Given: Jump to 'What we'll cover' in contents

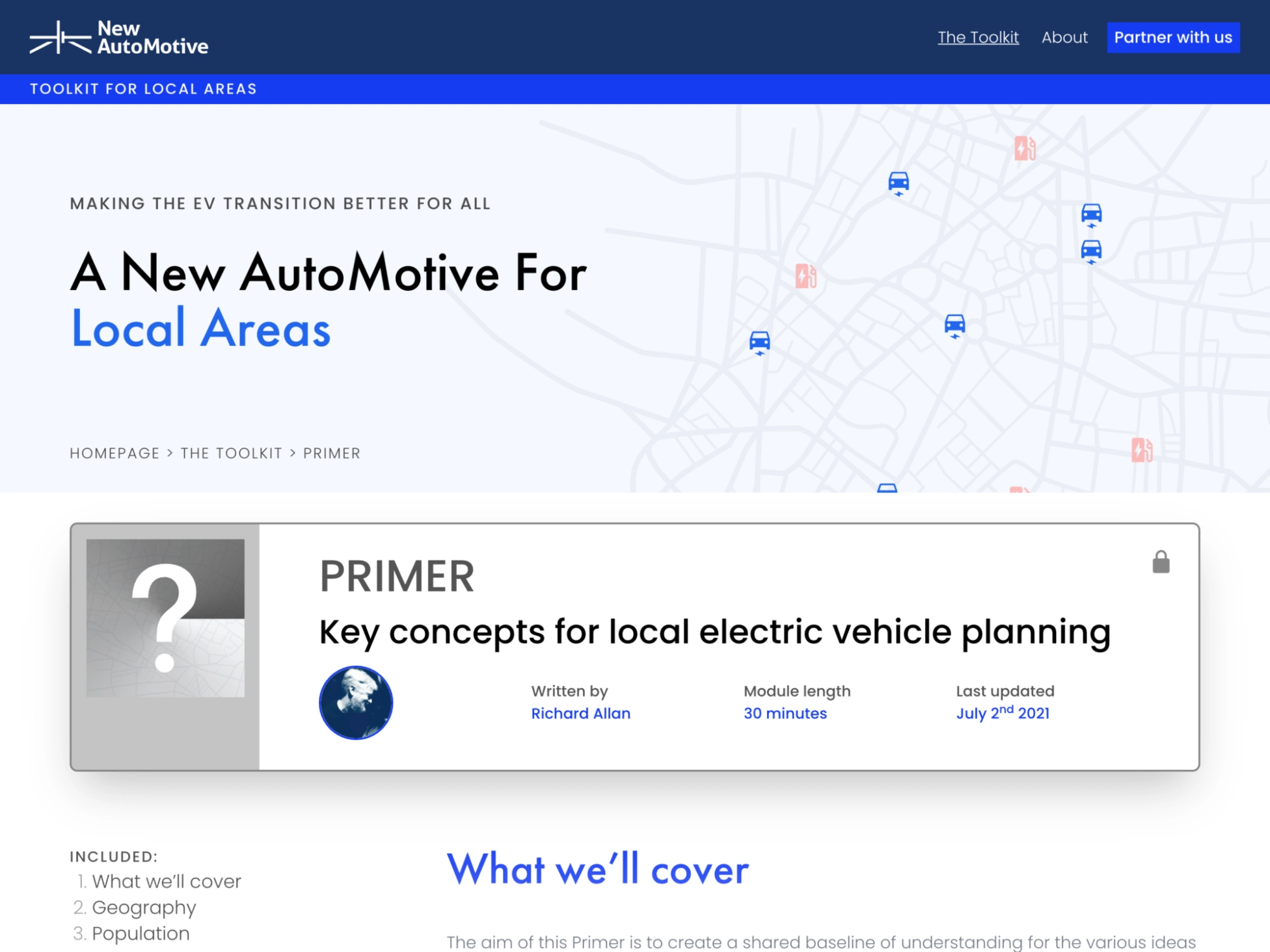Looking at the screenshot, I should (x=167, y=881).
